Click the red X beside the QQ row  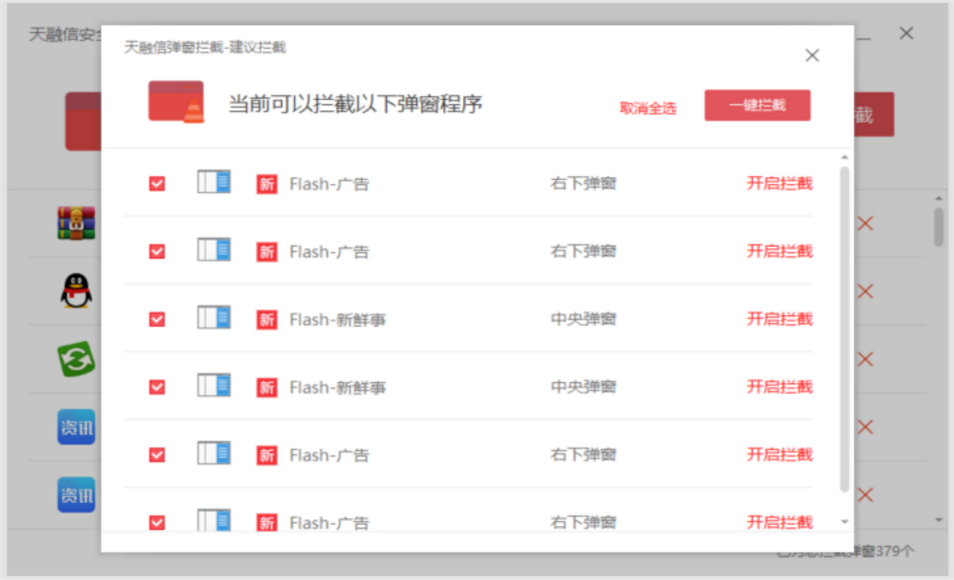(x=865, y=291)
